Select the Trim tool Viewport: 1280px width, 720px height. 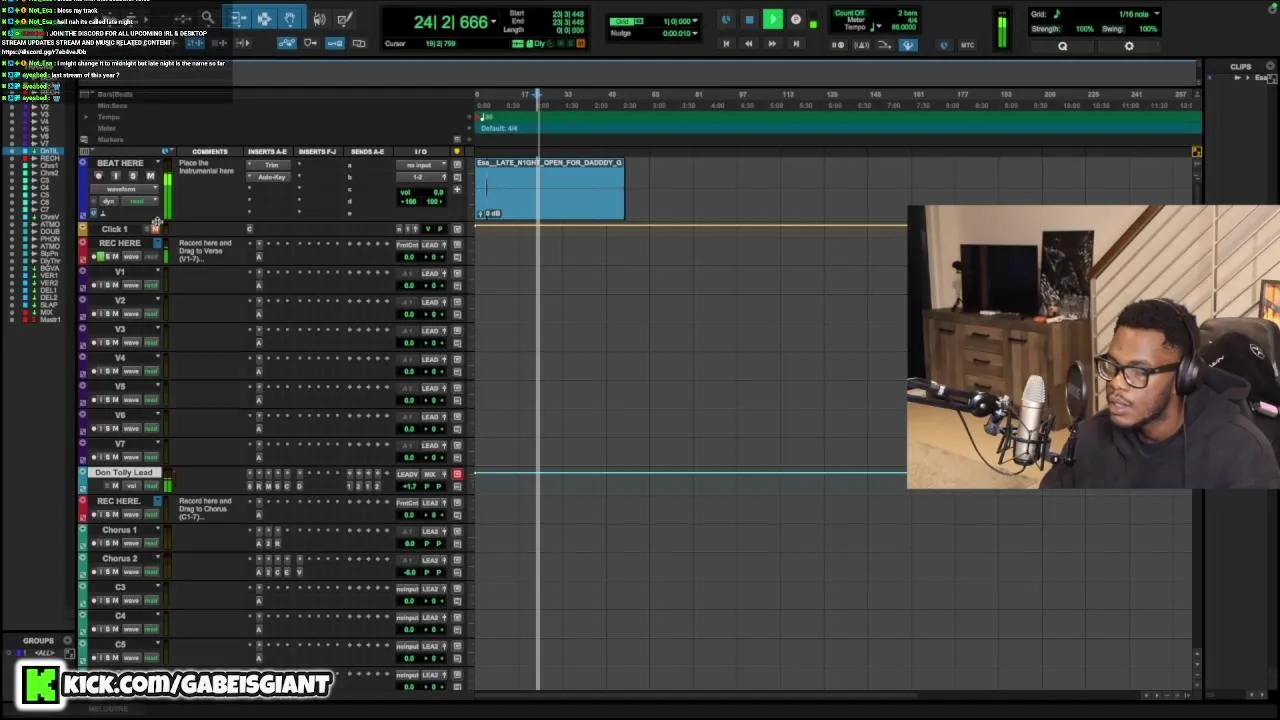pyautogui.click(x=238, y=18)
